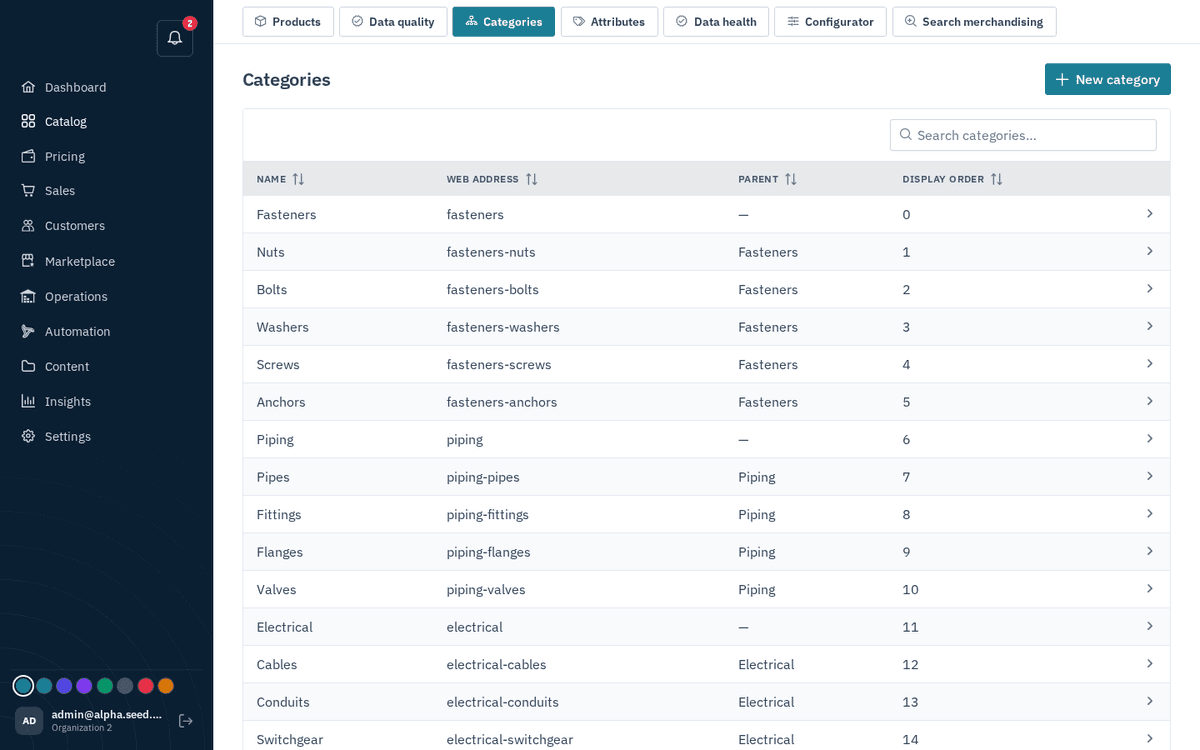Click the Settings gear icon
The width and height of the screenshot is (1200, 750).
point(28,436)
